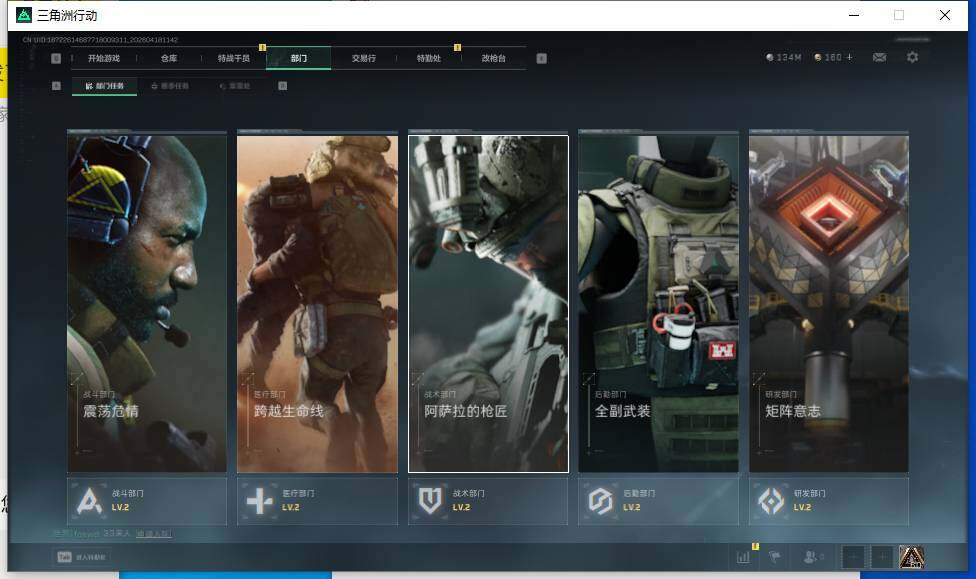976x579 pixels.
Task: Click the left key icon before 部门任务
Action: click(x=56, y=86)
